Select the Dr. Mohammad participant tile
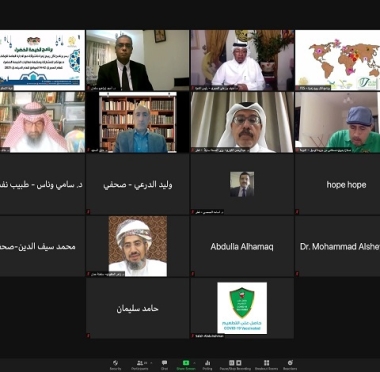 [337, 246]
